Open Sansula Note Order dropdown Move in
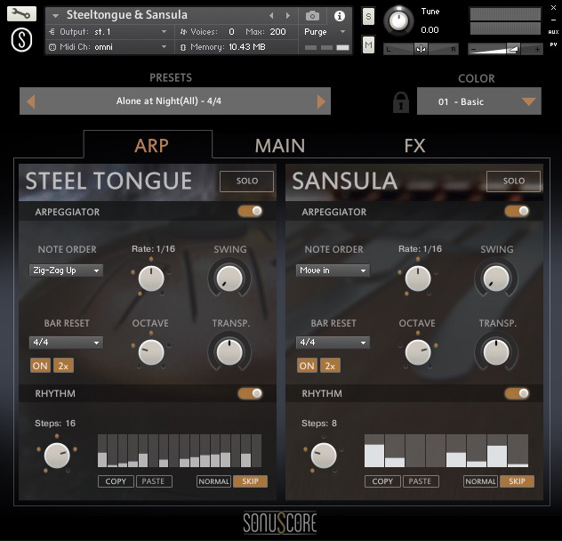Image resolution: width=562 pixels, height=541 pixels. 333,270
